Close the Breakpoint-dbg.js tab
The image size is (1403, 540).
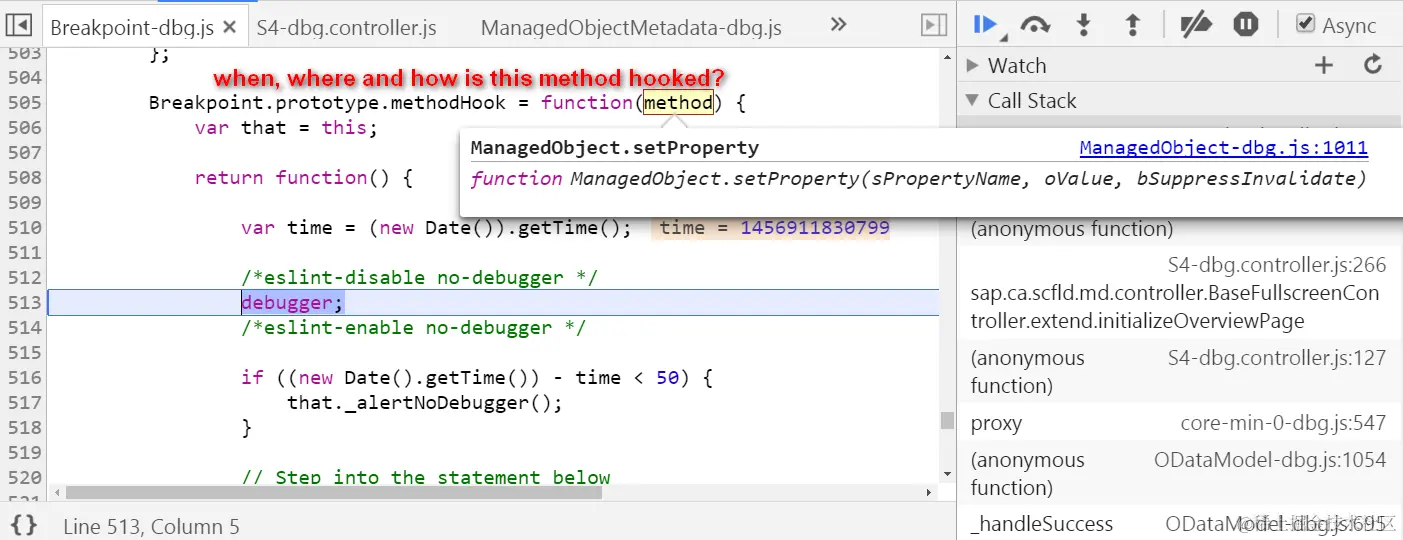click(230, 27)
